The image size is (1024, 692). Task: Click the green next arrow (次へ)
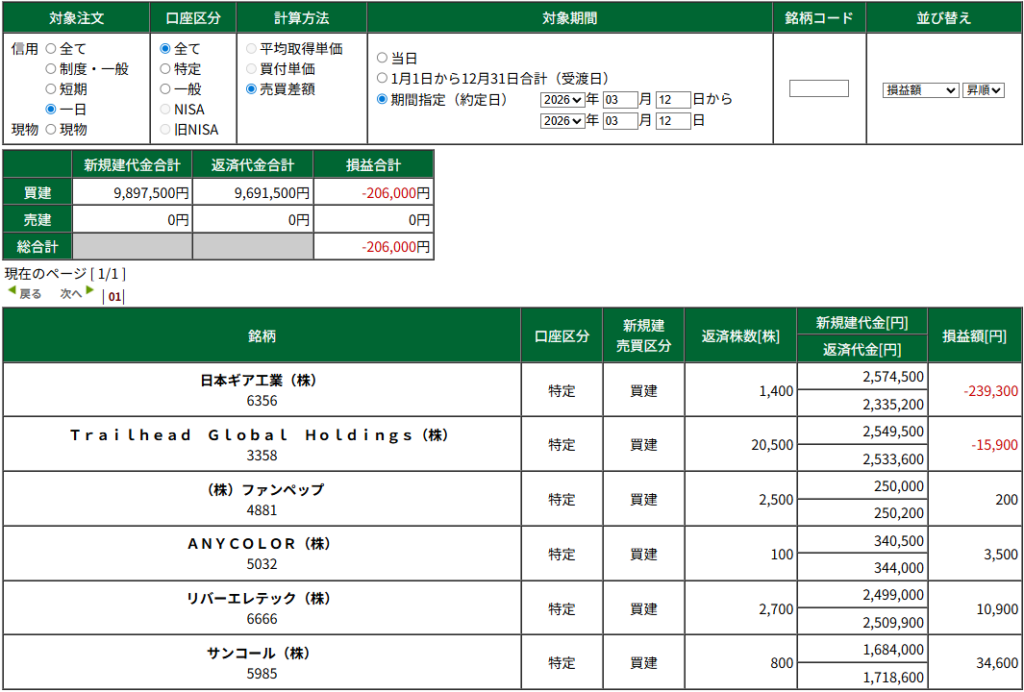(x=90, y=291)
